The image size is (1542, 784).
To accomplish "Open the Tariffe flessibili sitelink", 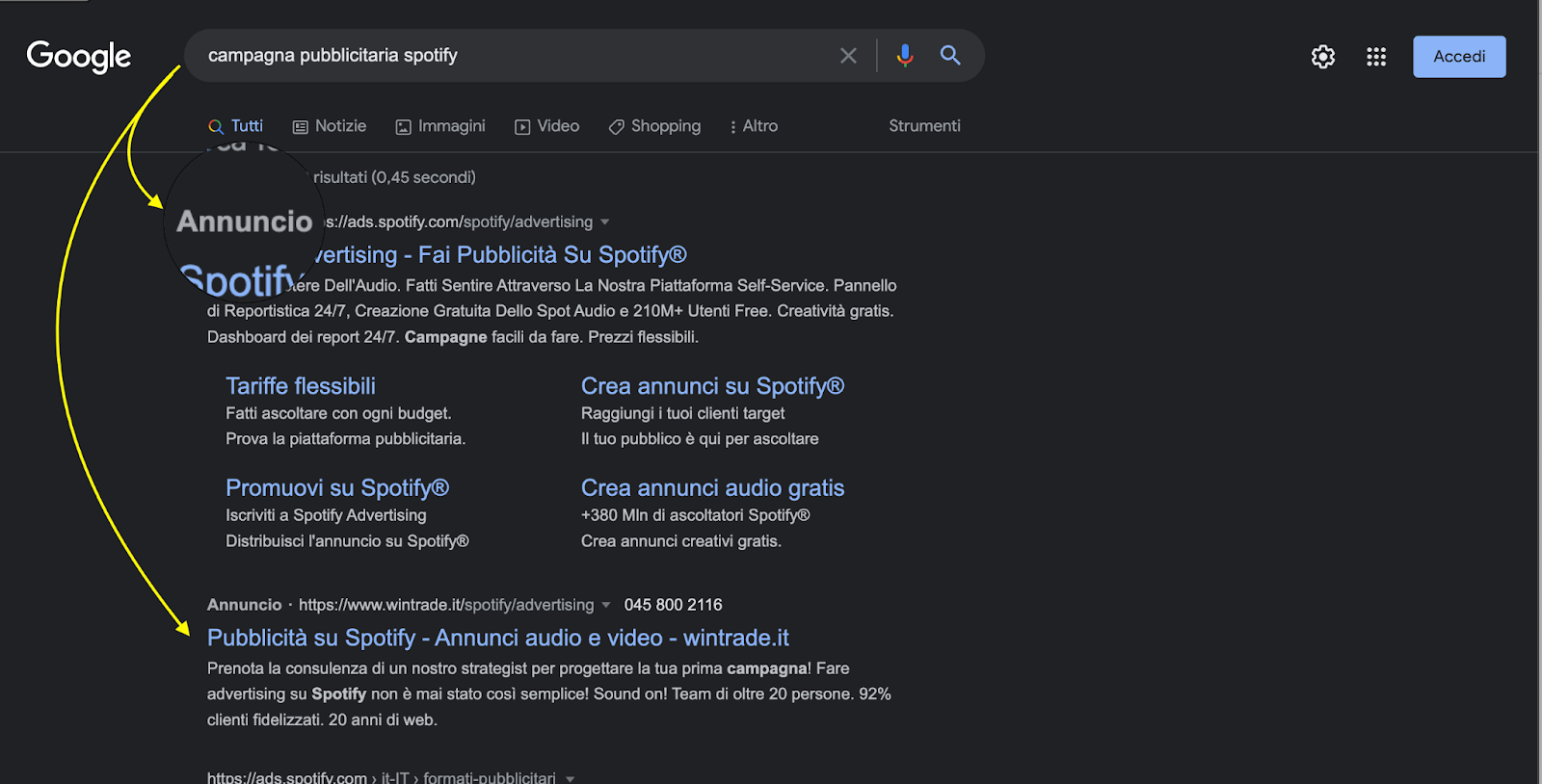I will tap(301, 386).
